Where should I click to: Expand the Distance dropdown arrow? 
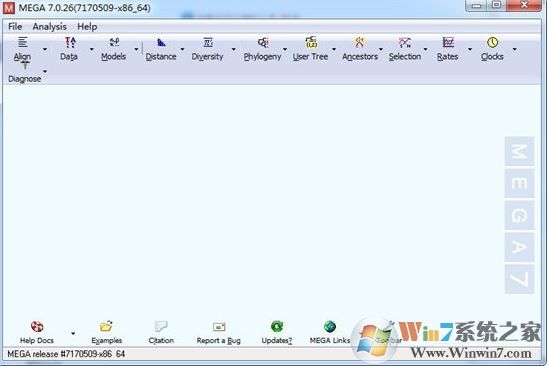click(x=182, y=49)
